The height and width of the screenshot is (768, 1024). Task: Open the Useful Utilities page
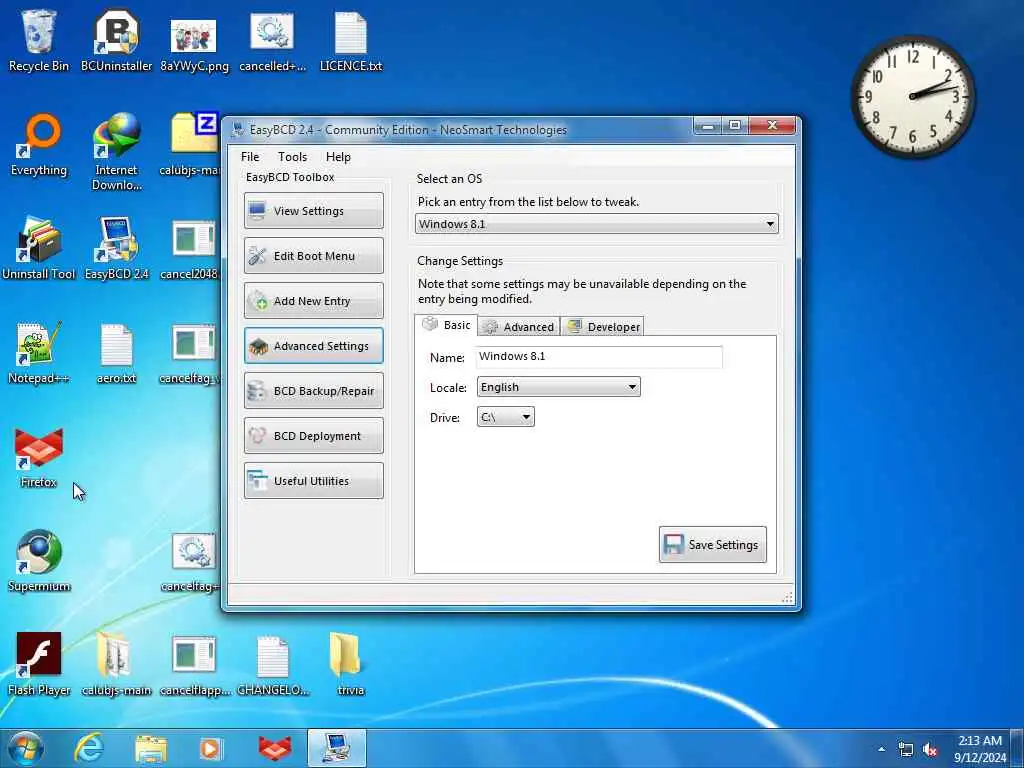(x=313, y=481)
